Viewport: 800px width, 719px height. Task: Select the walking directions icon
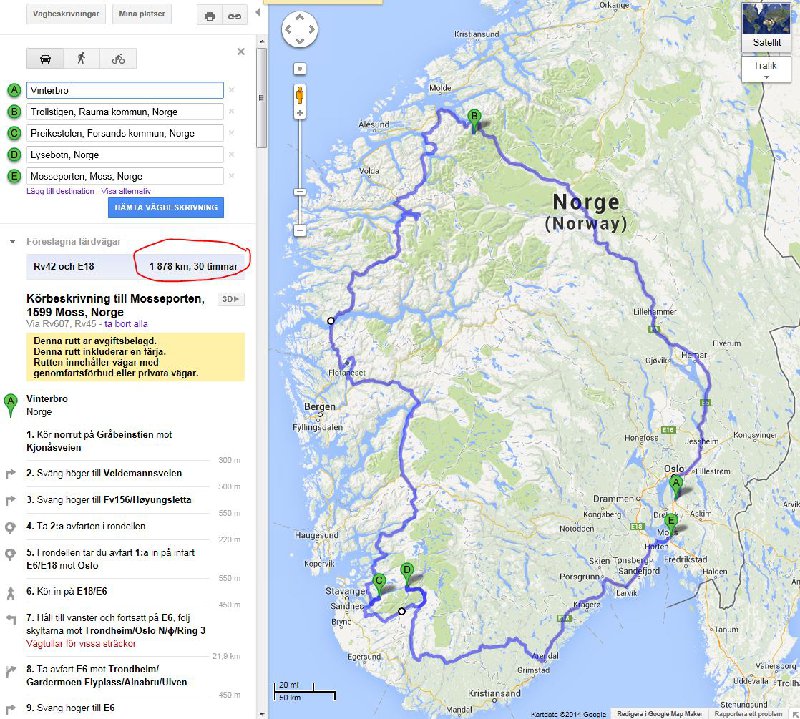pos(82,60)
